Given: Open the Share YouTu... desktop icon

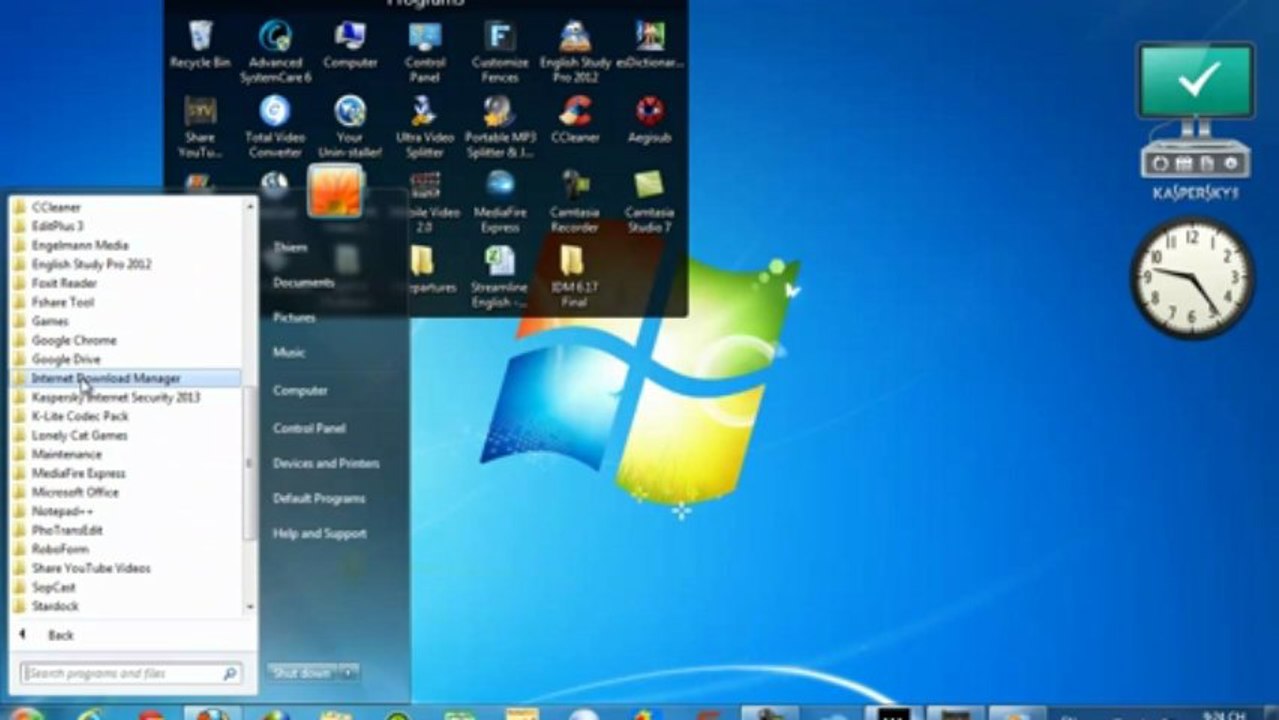Looking at the screenshot, I should click(200, 126).
